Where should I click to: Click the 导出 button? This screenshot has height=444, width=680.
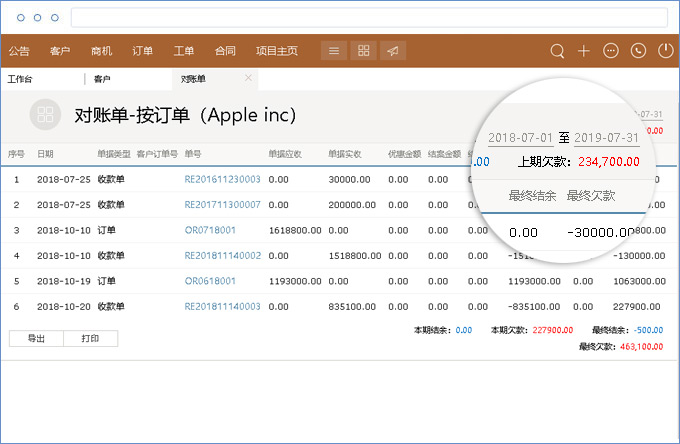point(36,339)
